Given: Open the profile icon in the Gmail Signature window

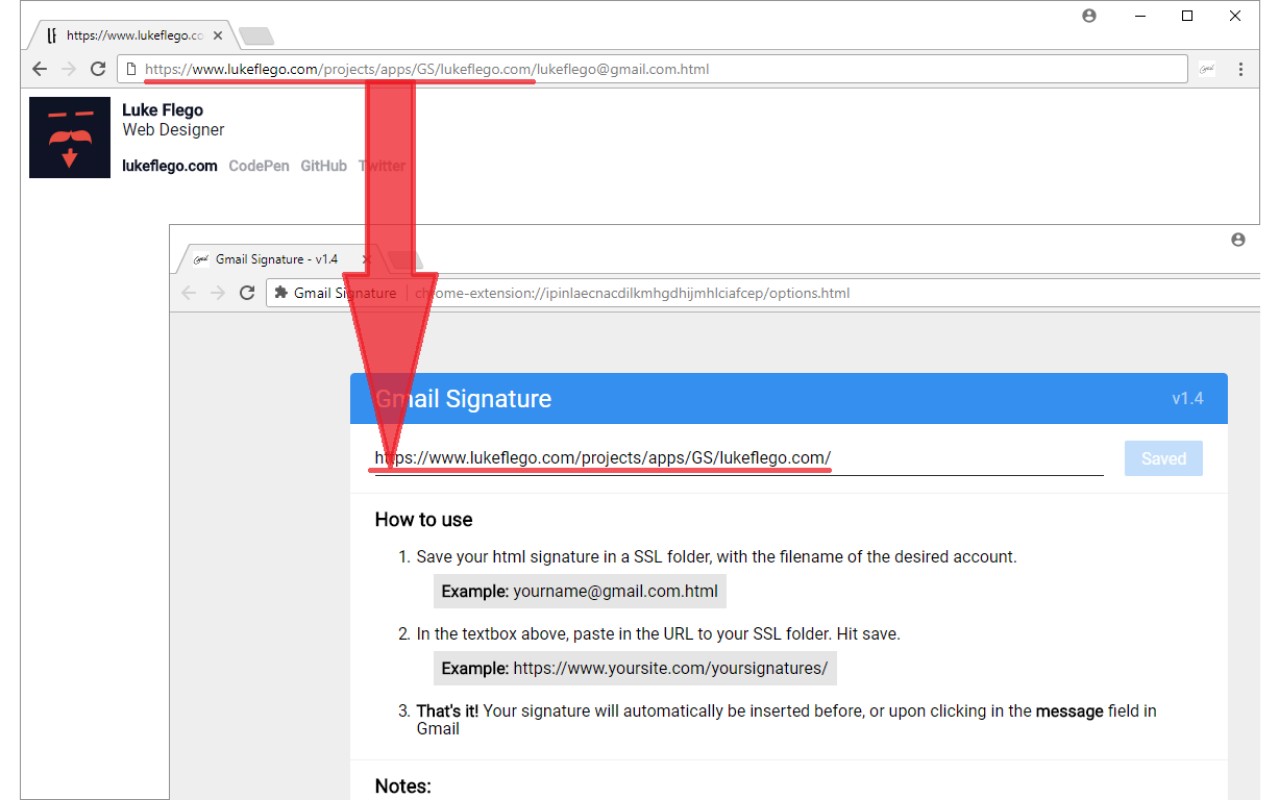Looking at the screenshot, I should [x=1238, y=240].
